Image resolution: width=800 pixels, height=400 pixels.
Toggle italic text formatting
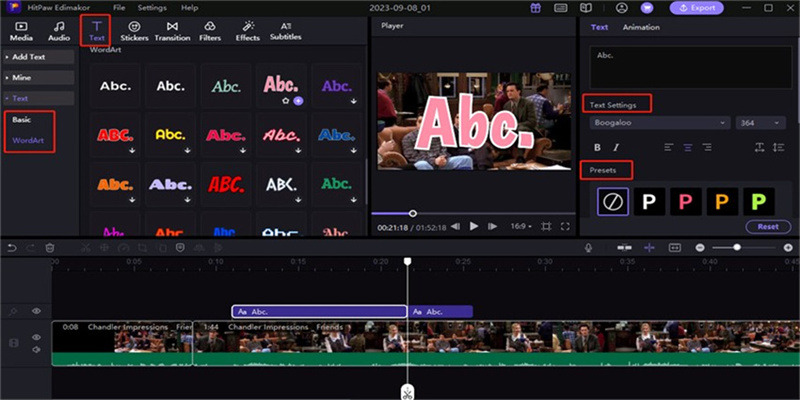point(616,147)
